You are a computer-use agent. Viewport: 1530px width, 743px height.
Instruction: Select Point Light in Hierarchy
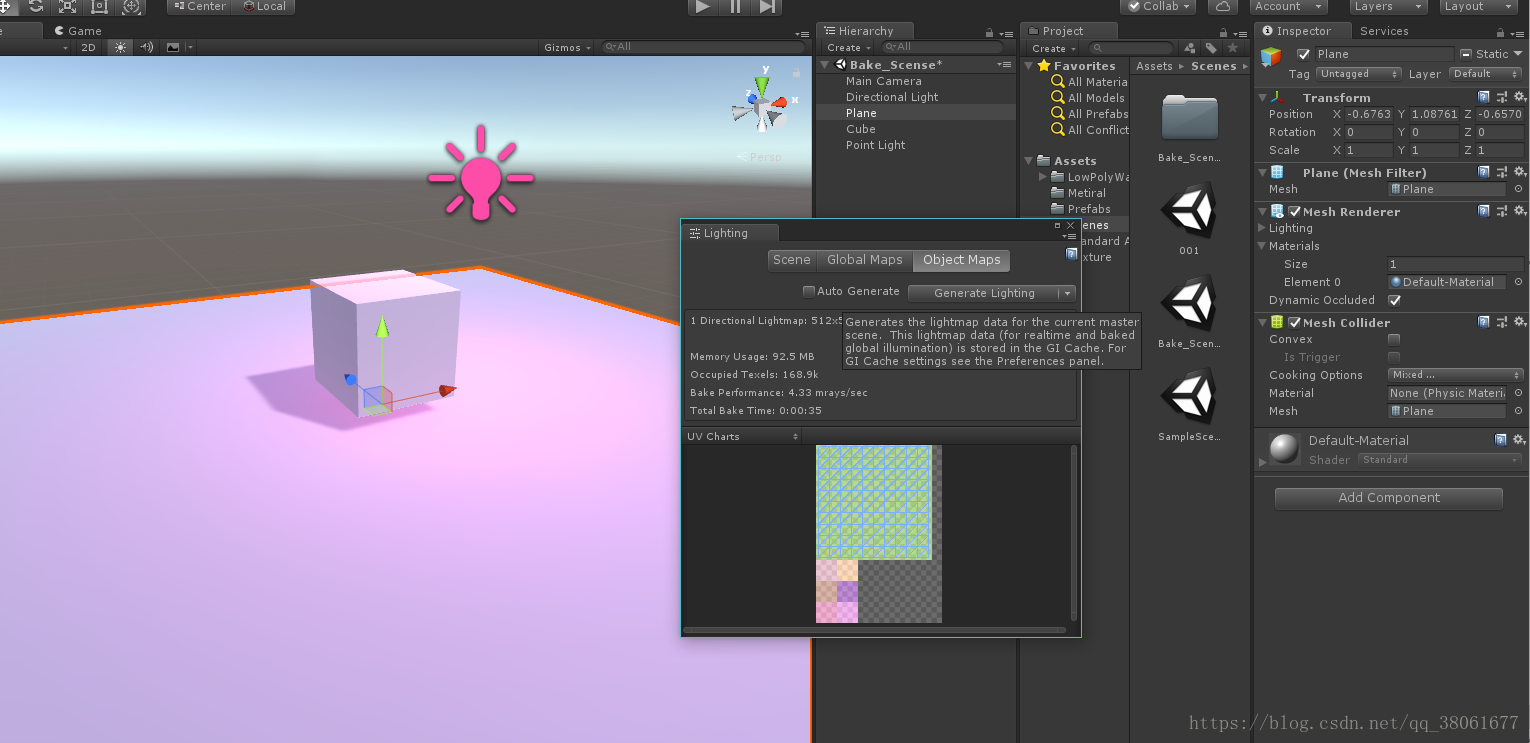875,145
